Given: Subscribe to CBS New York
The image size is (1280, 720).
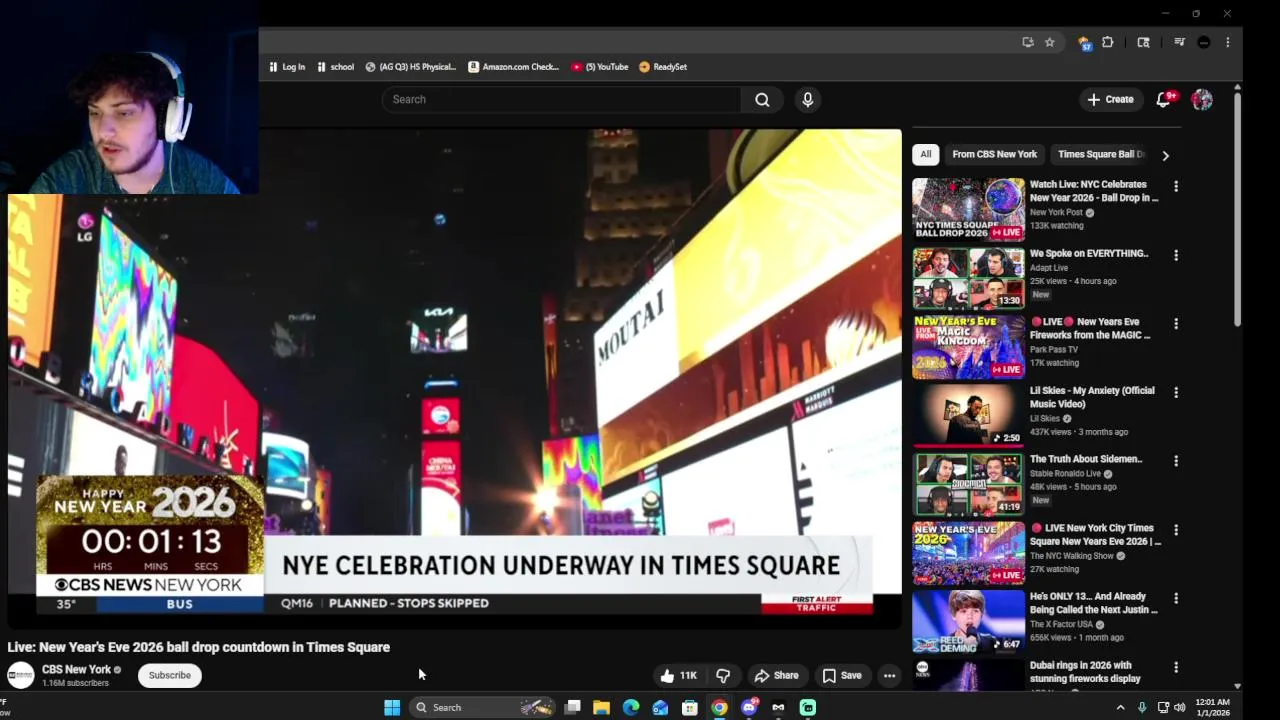Looking at the screenshot, I should pyautogui.click(x=169, y=676).
